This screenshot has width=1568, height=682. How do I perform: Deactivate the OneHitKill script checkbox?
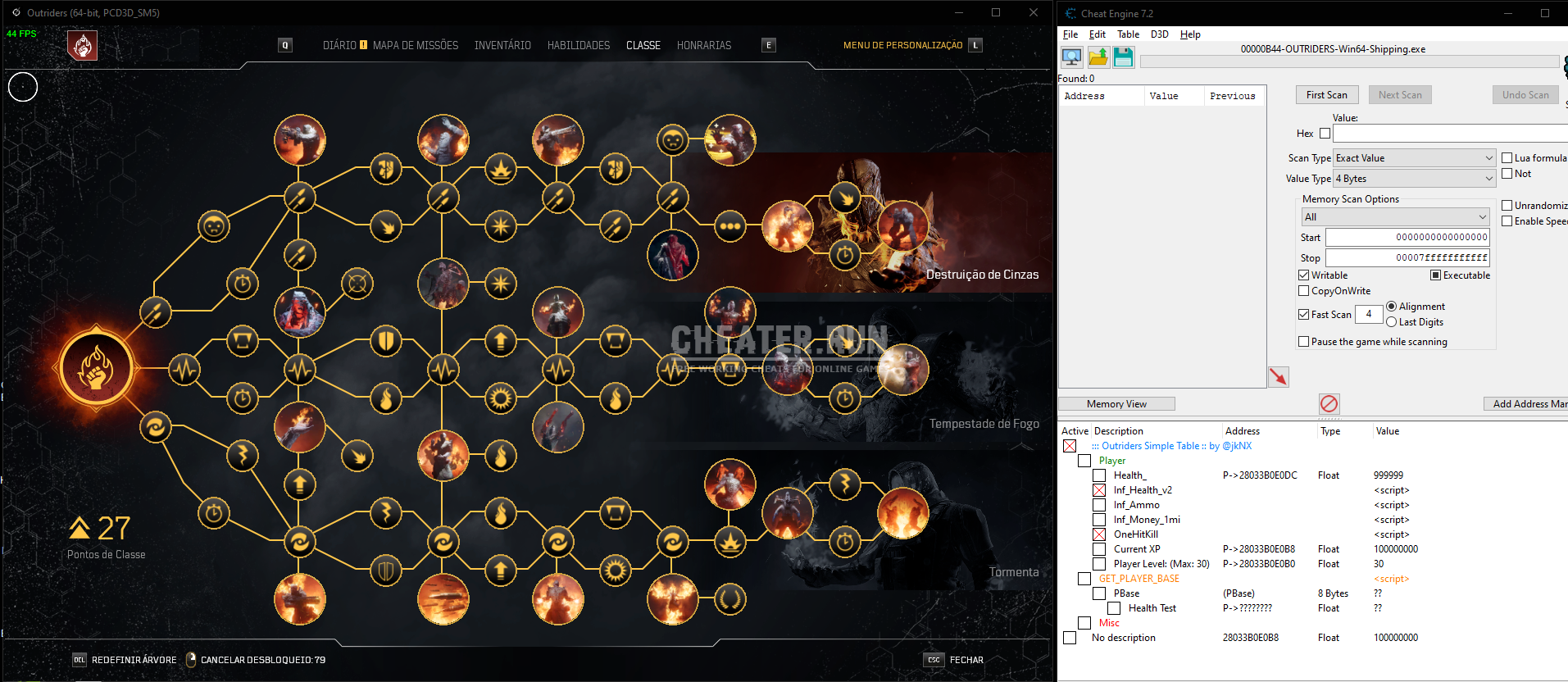pyautogui.click(x=1099, y=534)
